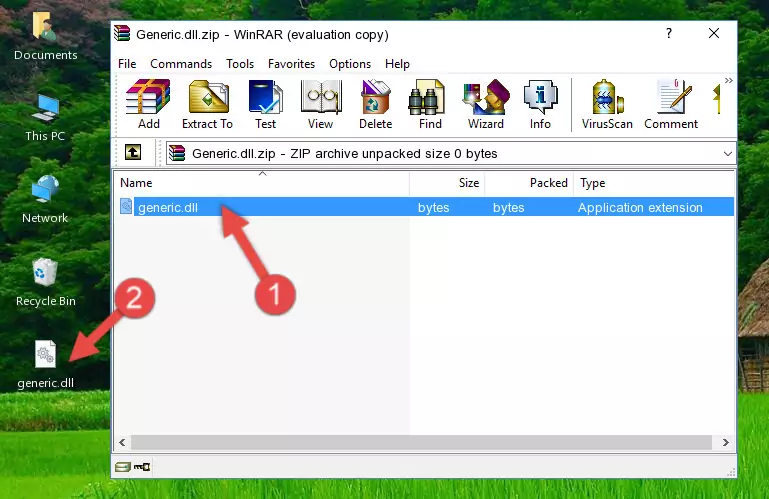Start VirusScan on the archive
Viewport: 769px width, 499px height.
(607, 105)
